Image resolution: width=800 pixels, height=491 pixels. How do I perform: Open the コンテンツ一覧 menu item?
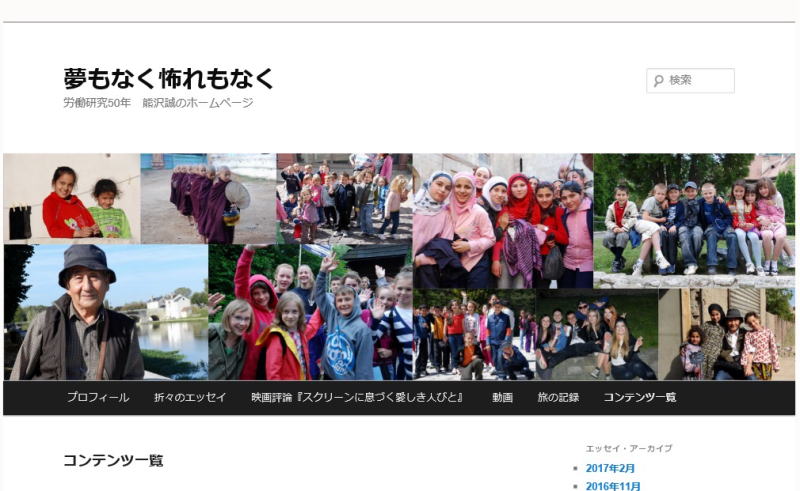coord(640,397)
